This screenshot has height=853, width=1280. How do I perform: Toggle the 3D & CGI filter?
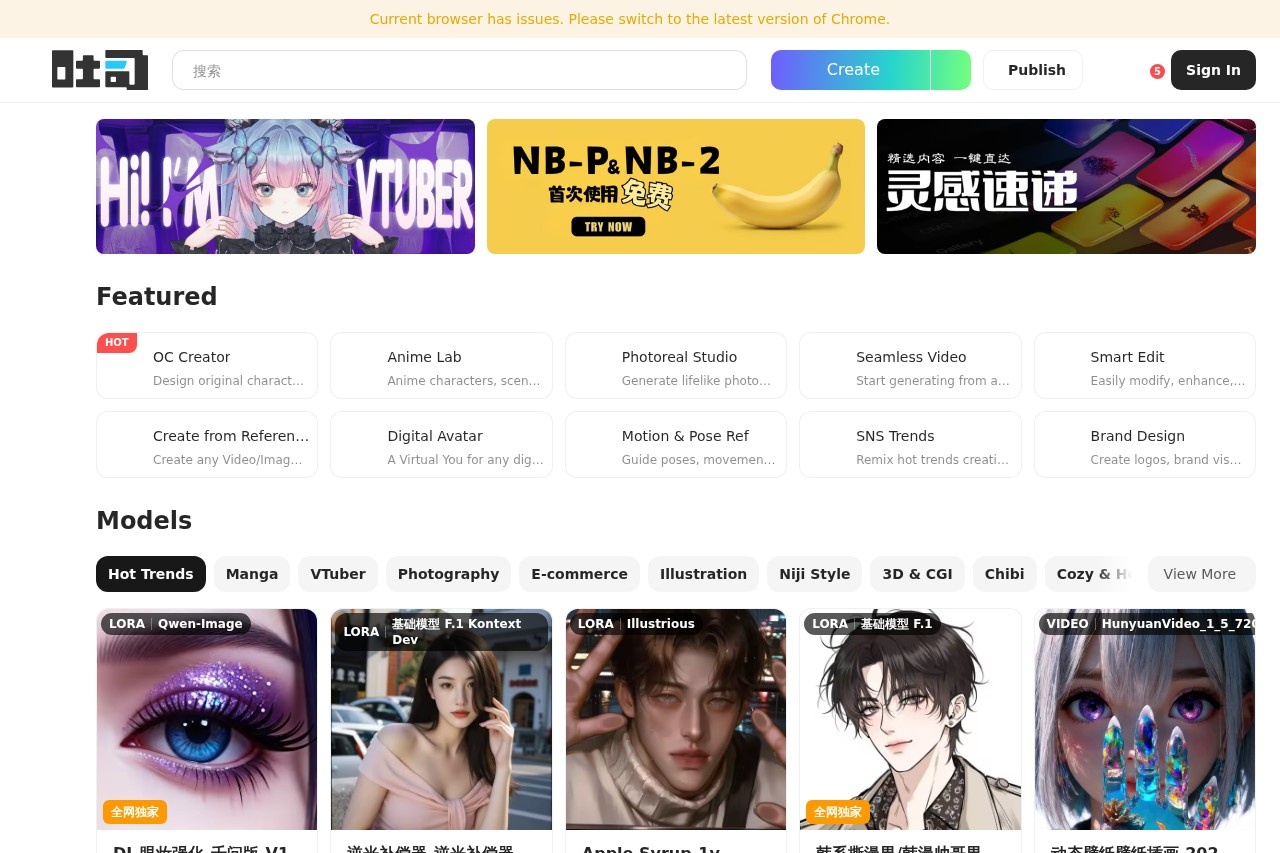coord(917,574)
